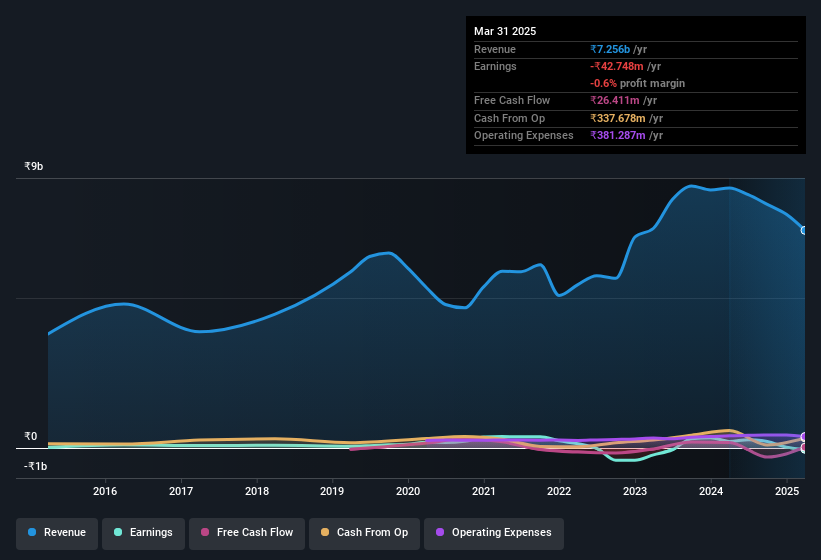This screenshot has width=821, height=560.
Task: Click the 2018 x-axis label
Action: point(257,491)
